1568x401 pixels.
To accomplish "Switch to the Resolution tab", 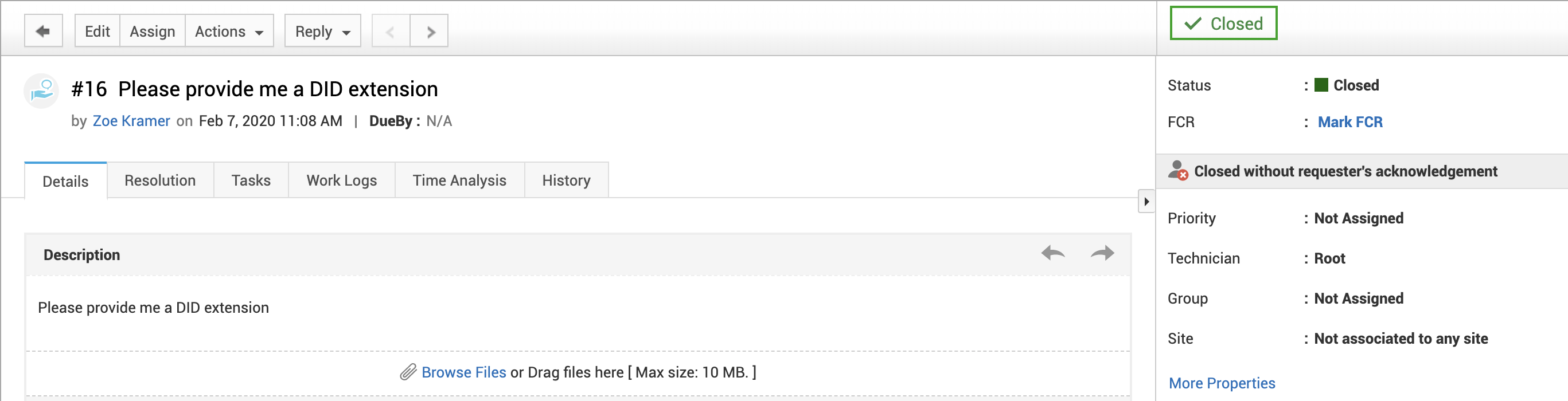I will click(160, 180).
